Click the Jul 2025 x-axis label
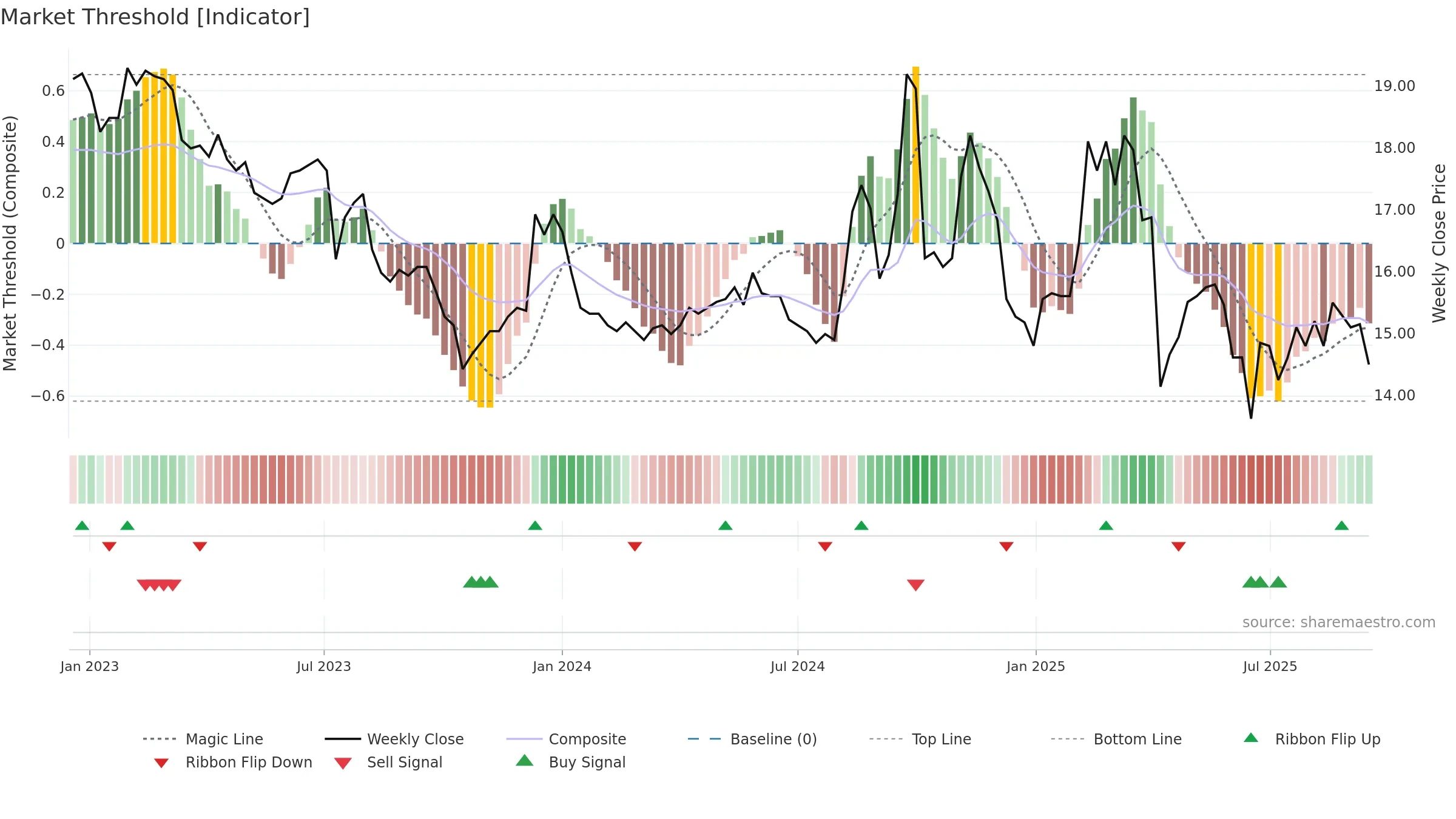 pyautogui.click(x=1270, y=666)
